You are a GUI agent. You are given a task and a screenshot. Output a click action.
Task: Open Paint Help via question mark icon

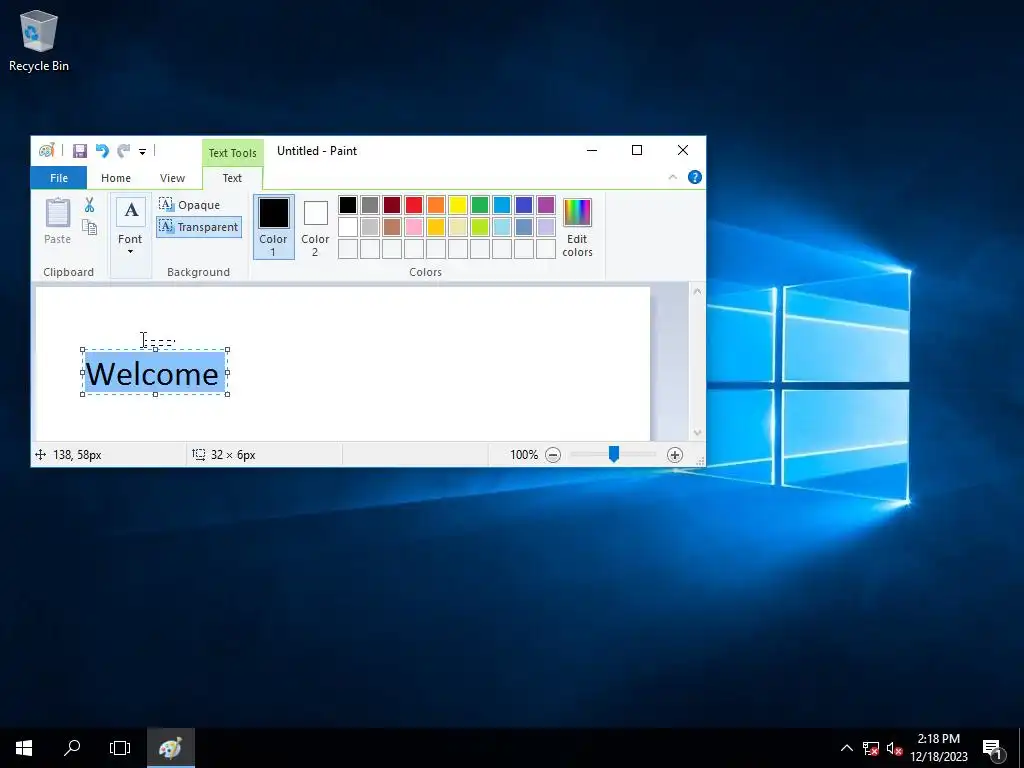click(695, 177)
